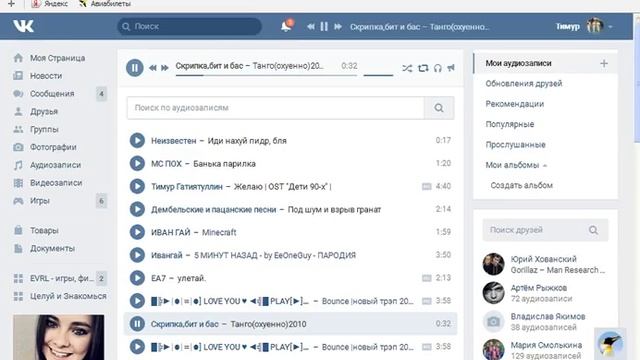Open the Яндекс bookmark
This screenshot has height=360, width=640.
(x=50, y=4)
